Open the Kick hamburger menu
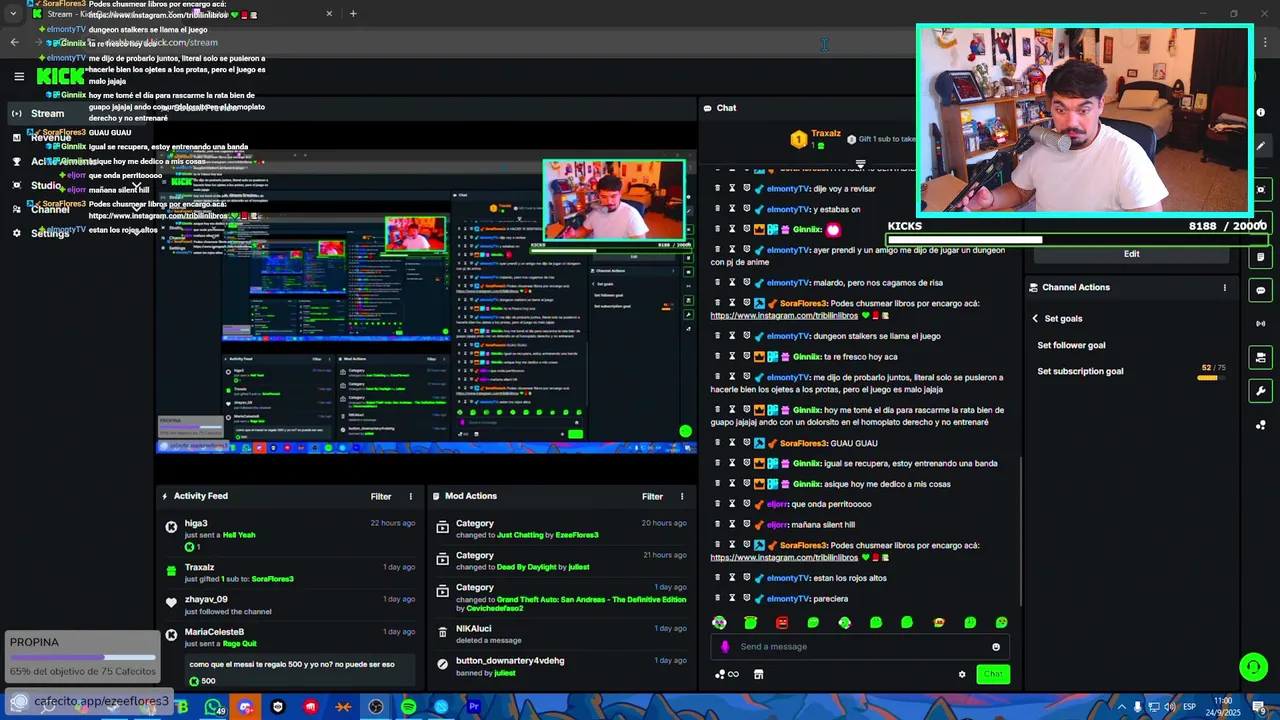The width and height of the screenshot is (1280, 720). 19,76
